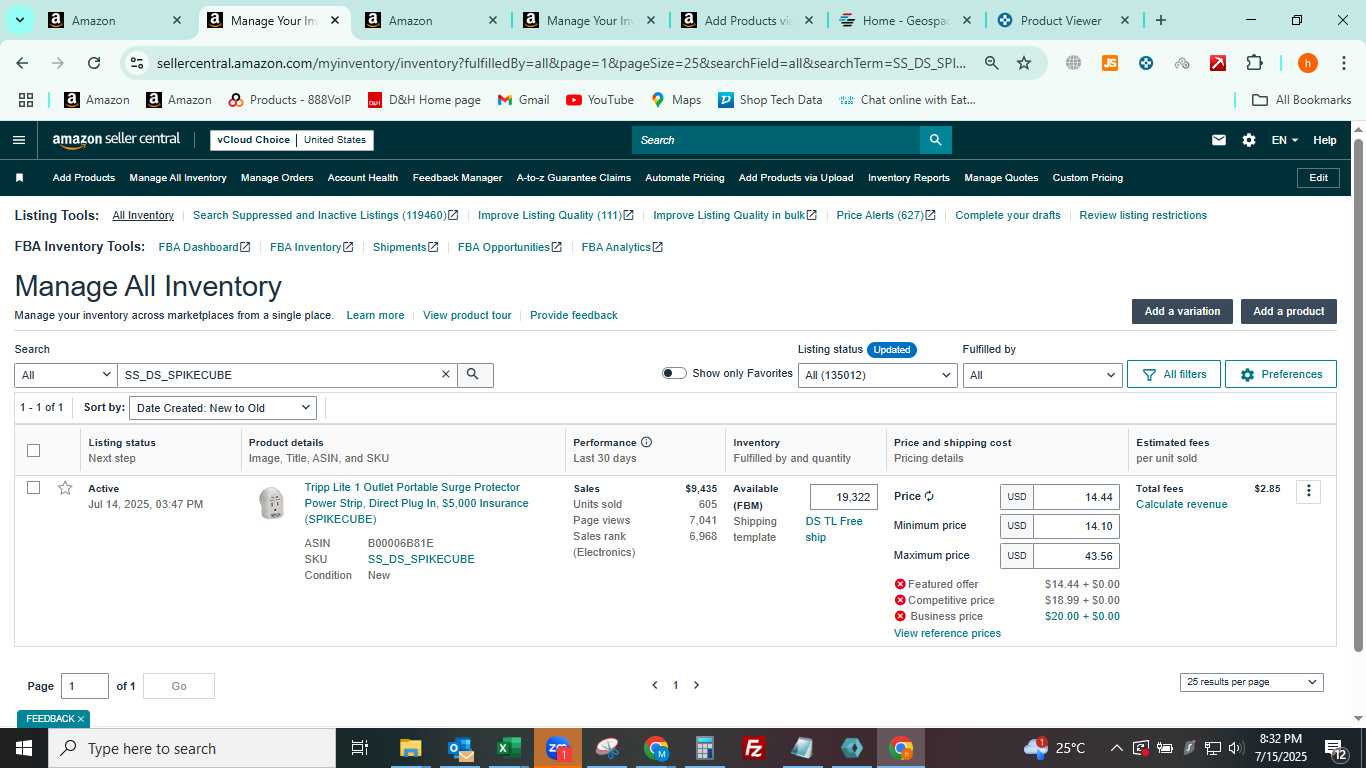The height and width of the screenshot is (768, 1366).
Task: Click the Performance info icon
Action: point(646,442)
